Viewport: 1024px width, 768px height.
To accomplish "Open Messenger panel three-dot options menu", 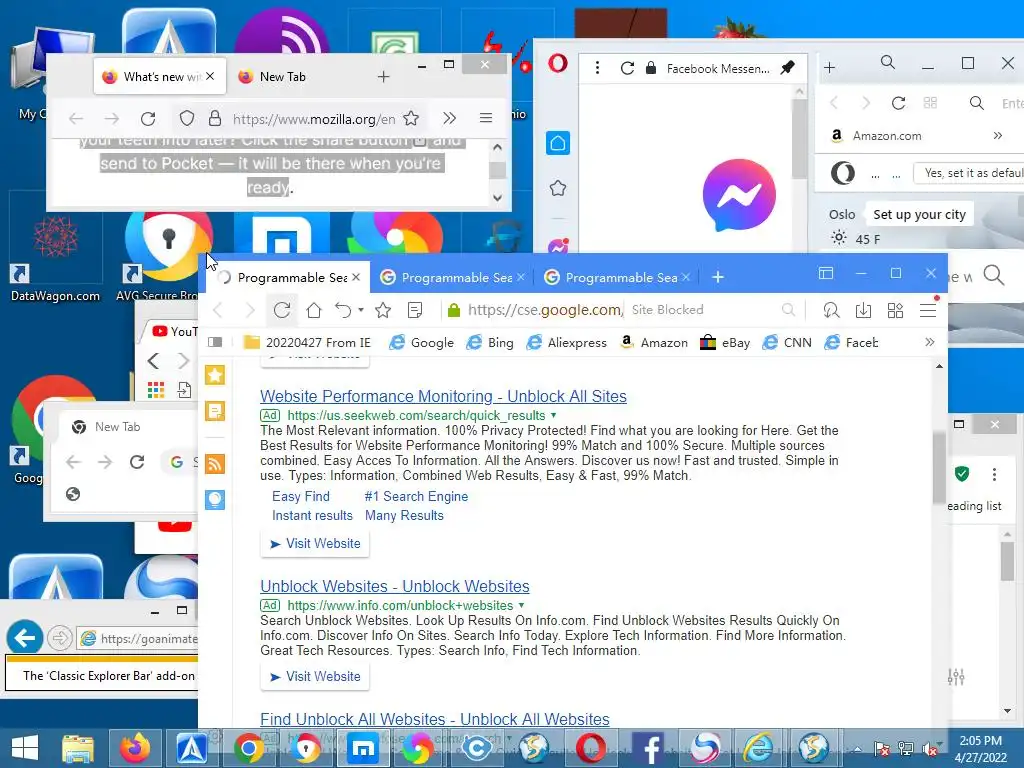I will [x=597, y=68].
